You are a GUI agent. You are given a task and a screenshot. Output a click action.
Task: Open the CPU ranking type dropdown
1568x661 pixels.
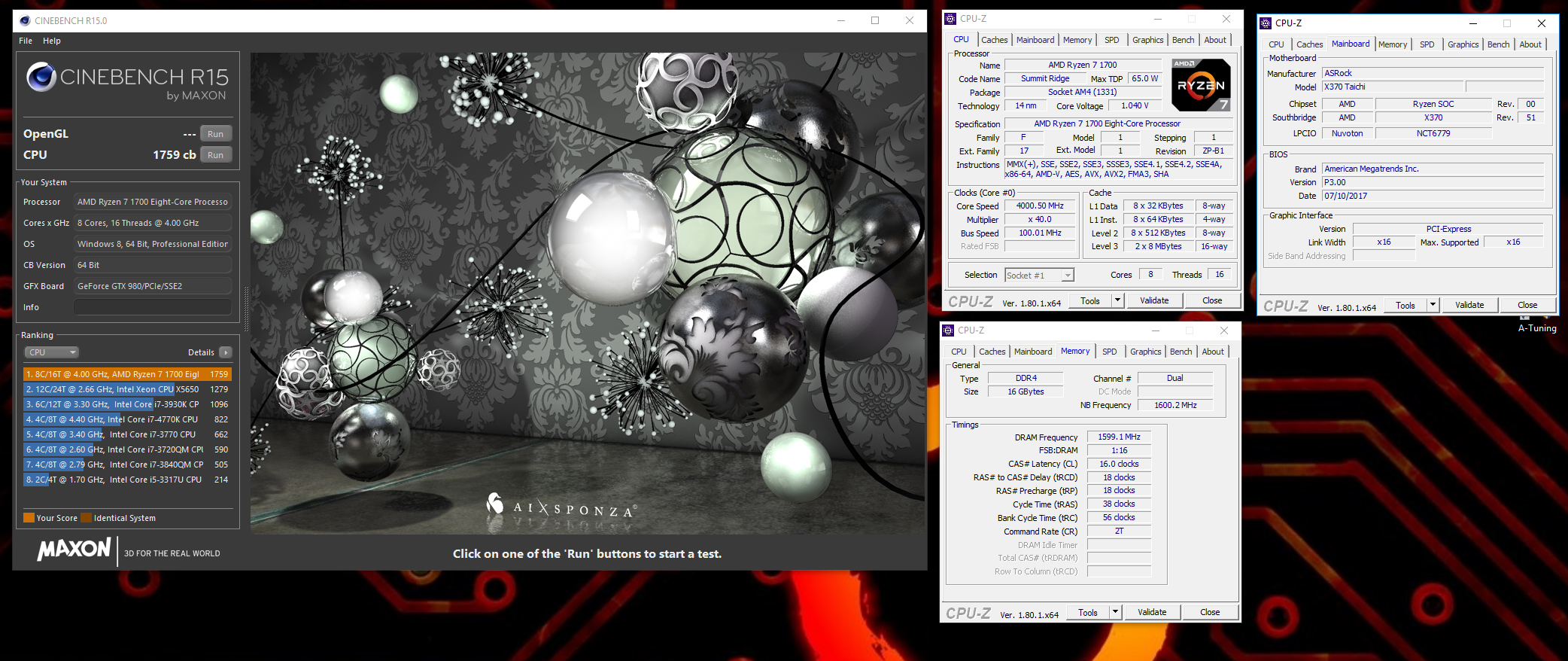(51, 352)
